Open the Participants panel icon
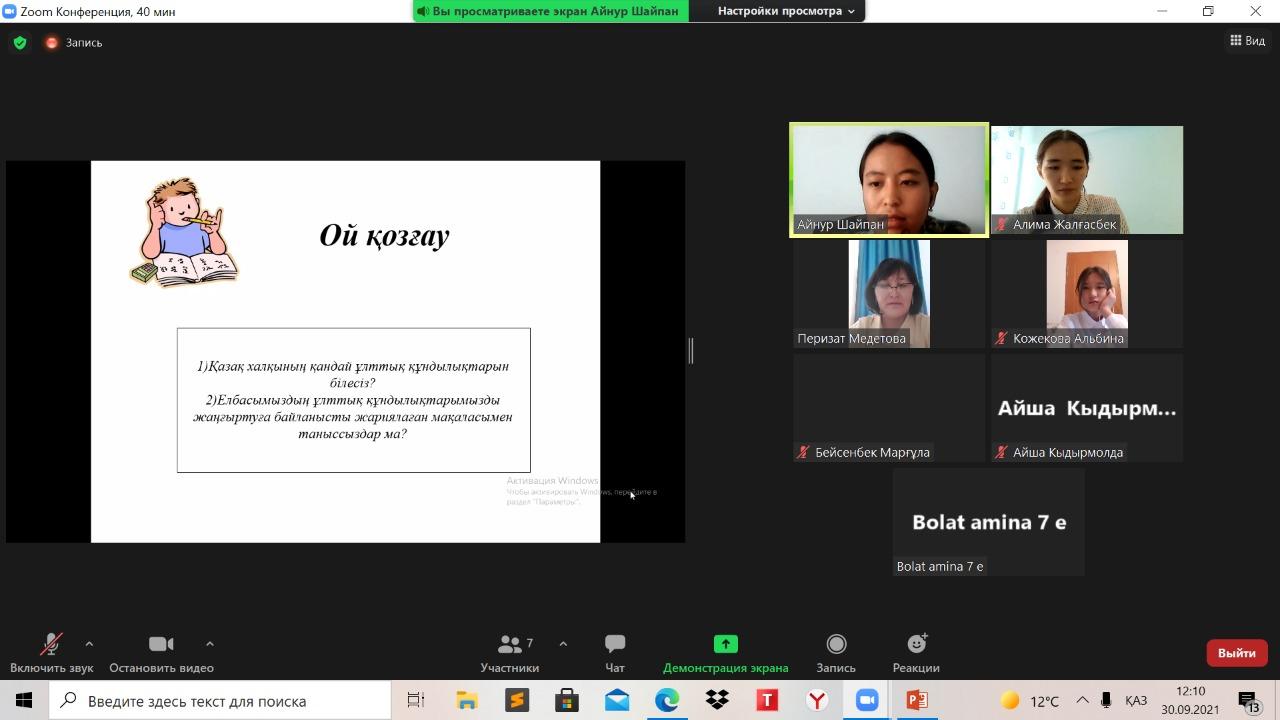This screenshot has width=1280, height=720. coord(510,645)
